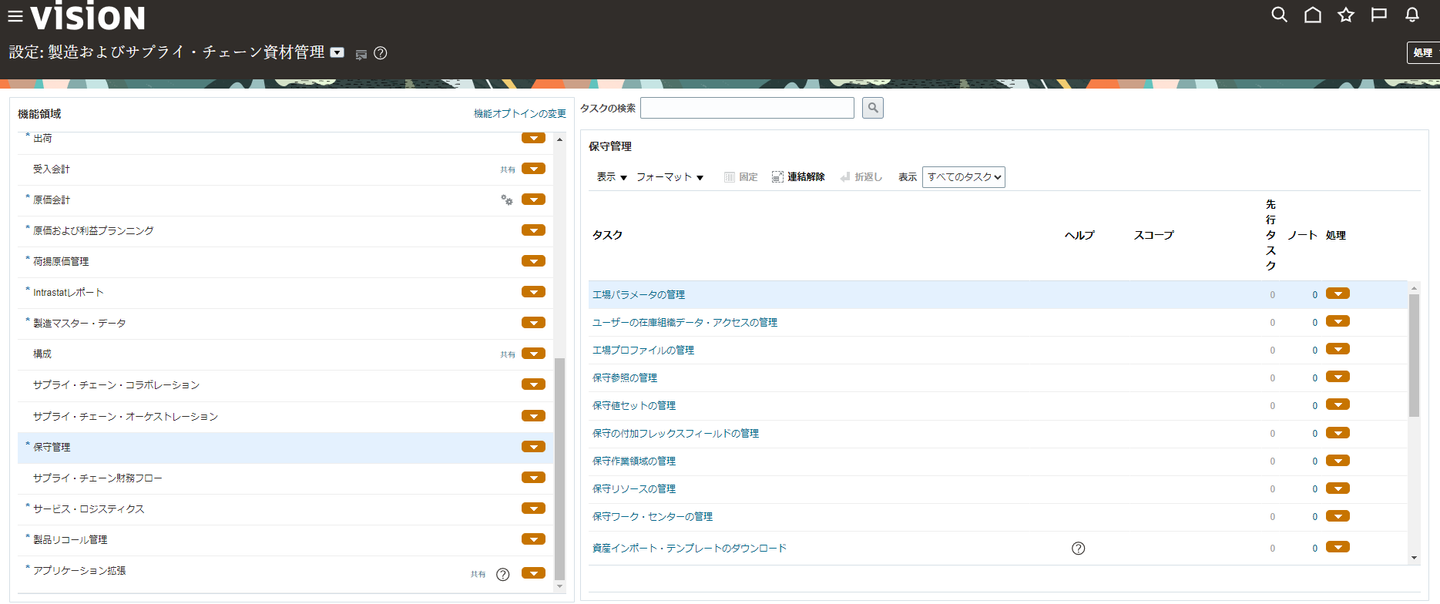Open the 工場プロファイルの管理 task link
Image resolution: width=1440 pixels, height=604 pixels.
click(x=643, y=351)
